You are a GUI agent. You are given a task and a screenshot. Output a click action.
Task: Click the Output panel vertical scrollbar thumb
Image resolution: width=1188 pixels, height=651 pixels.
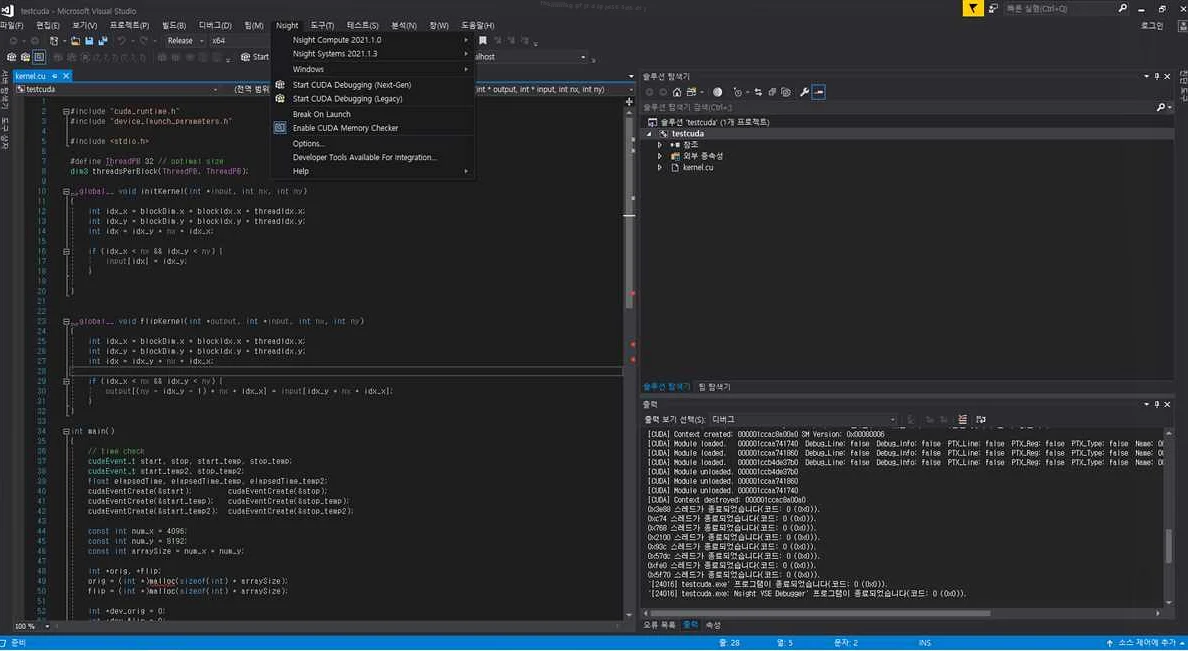[1167, 545]
